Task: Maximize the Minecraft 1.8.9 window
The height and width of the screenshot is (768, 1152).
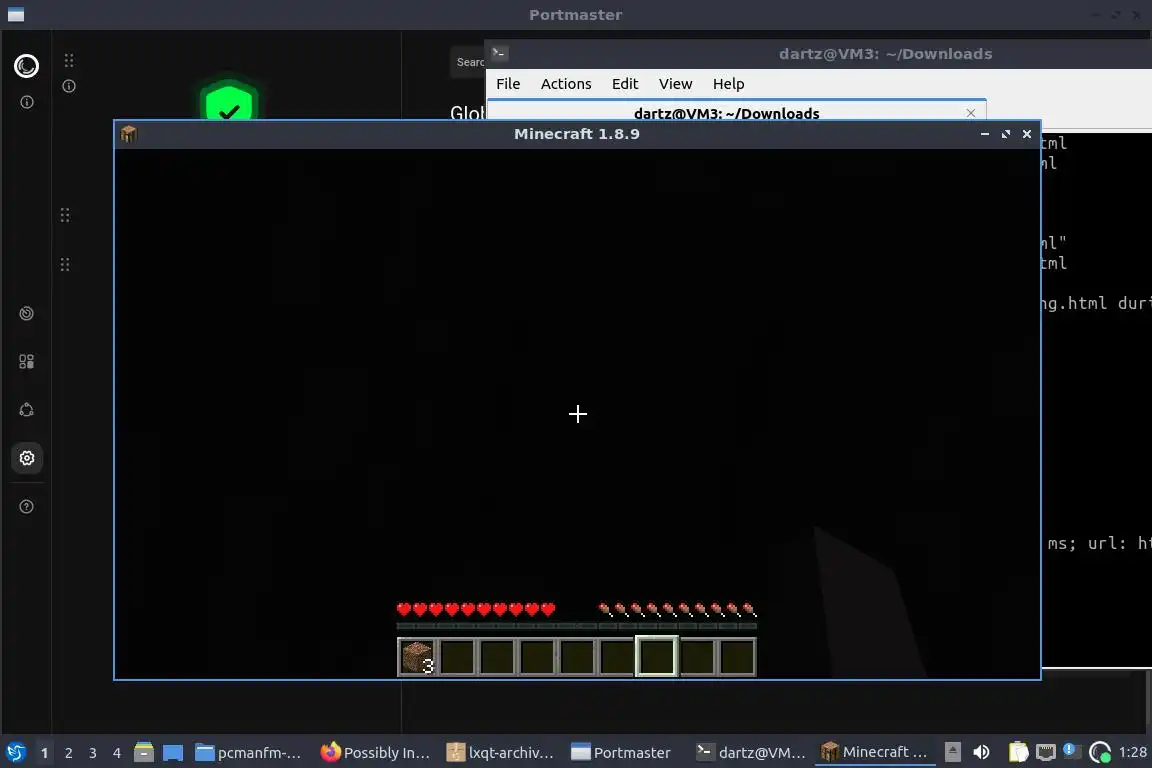Action: (1006, 134)
